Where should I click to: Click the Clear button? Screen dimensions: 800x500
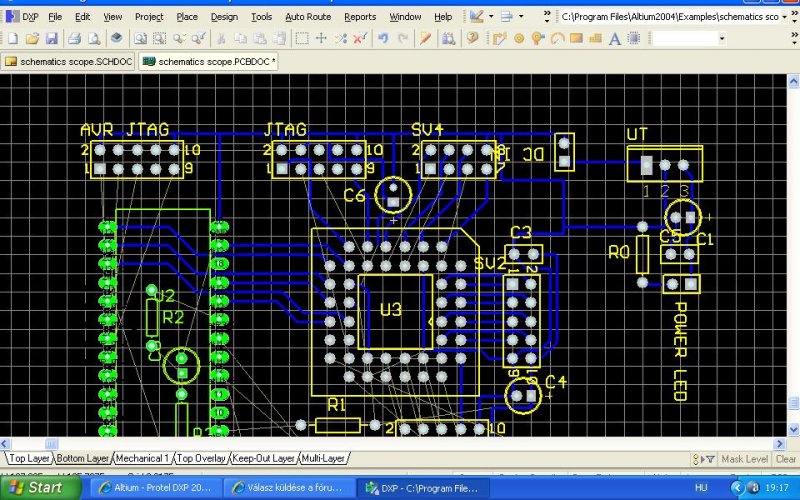pyautogui.click(x=786, y=459)
